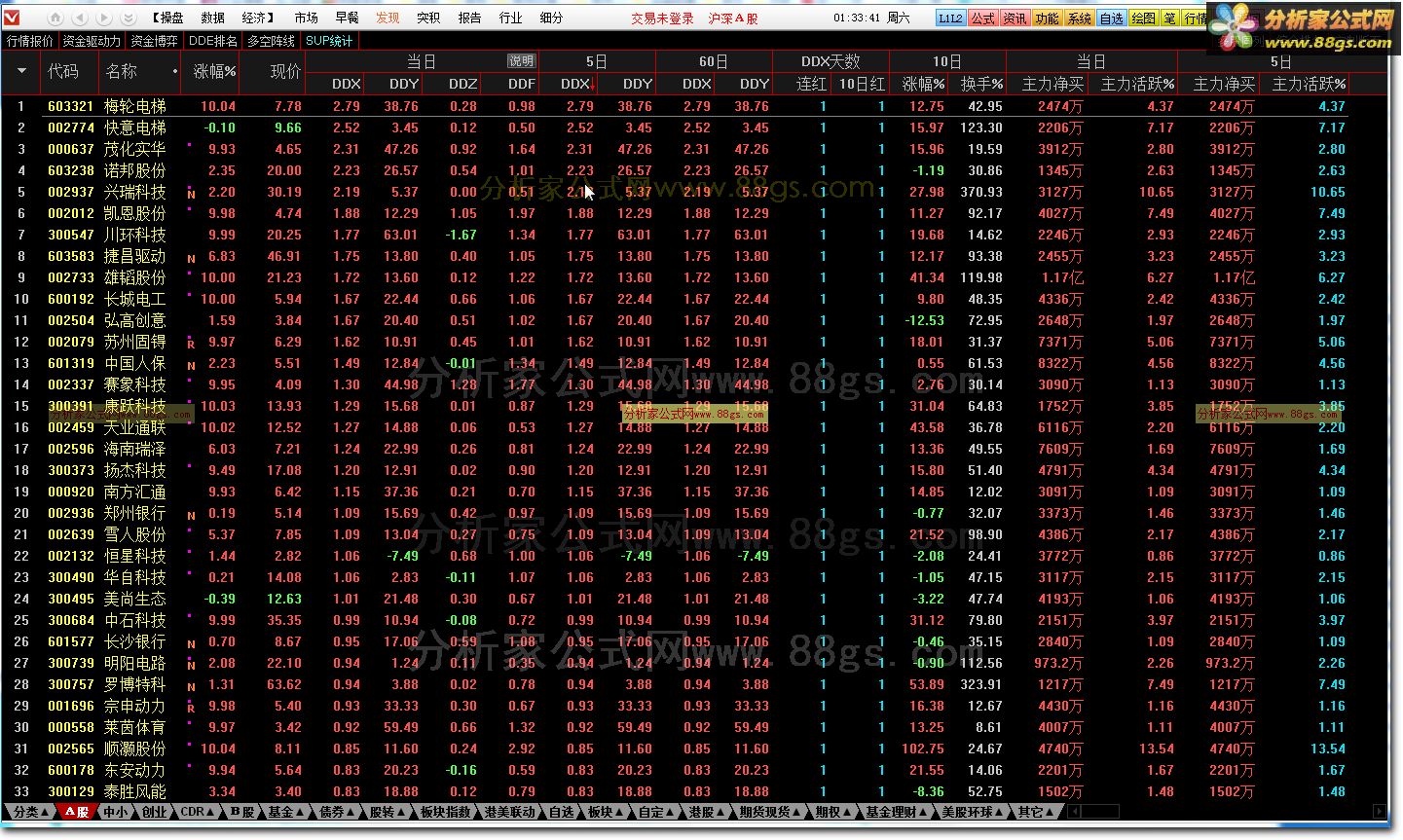This screenshot has width=1403, height=840.
Task: Go forward with the right arrow button
Action: [x=104, y=18]
